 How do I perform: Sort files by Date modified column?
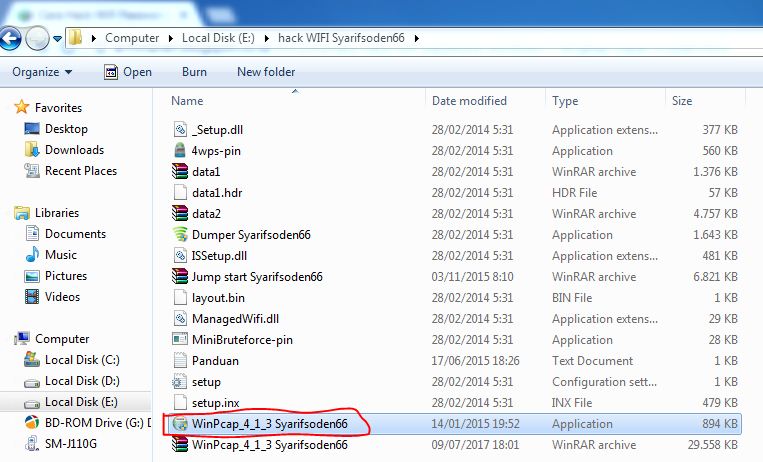(469, 101)
